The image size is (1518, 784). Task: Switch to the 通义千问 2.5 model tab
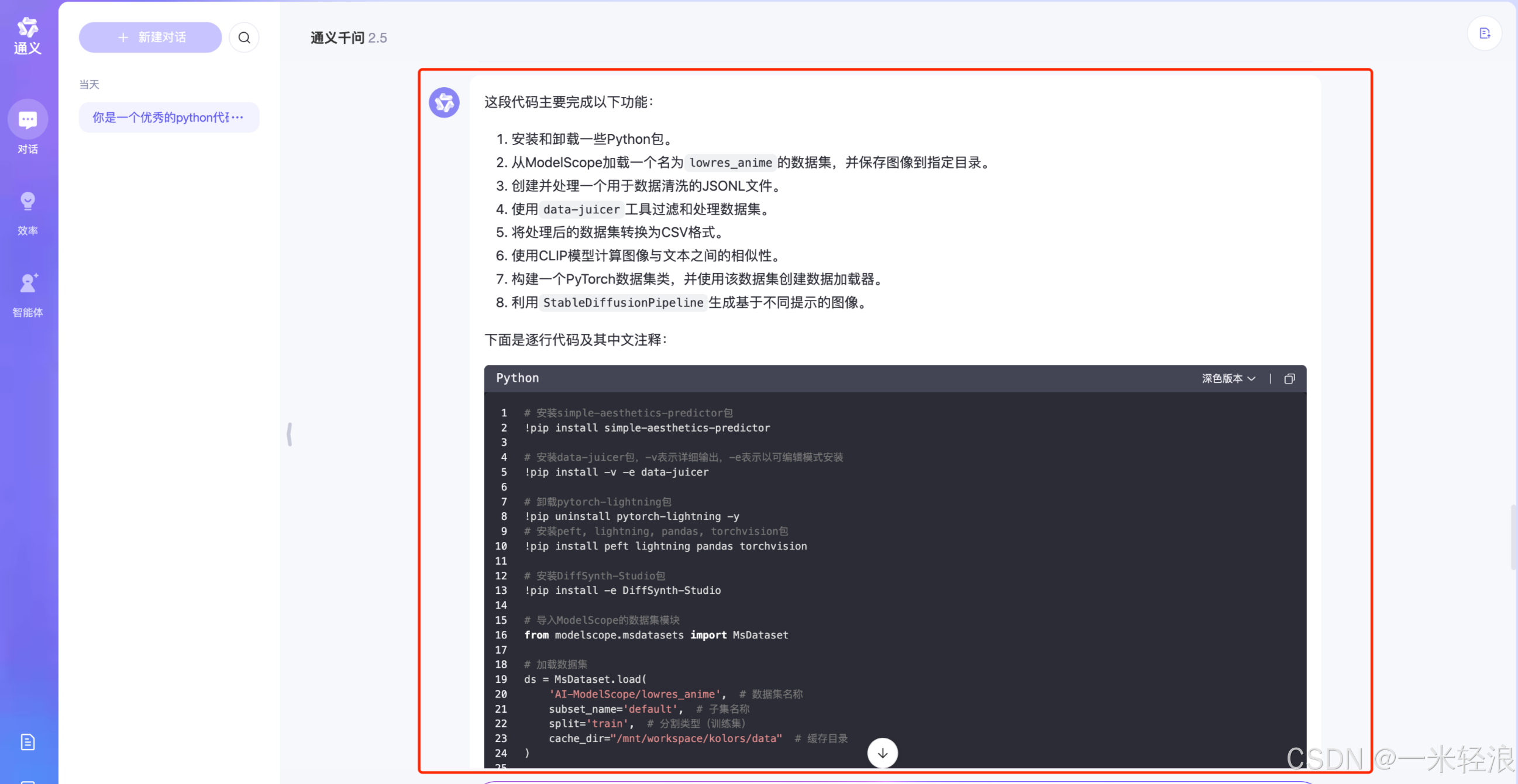(347, 37)
